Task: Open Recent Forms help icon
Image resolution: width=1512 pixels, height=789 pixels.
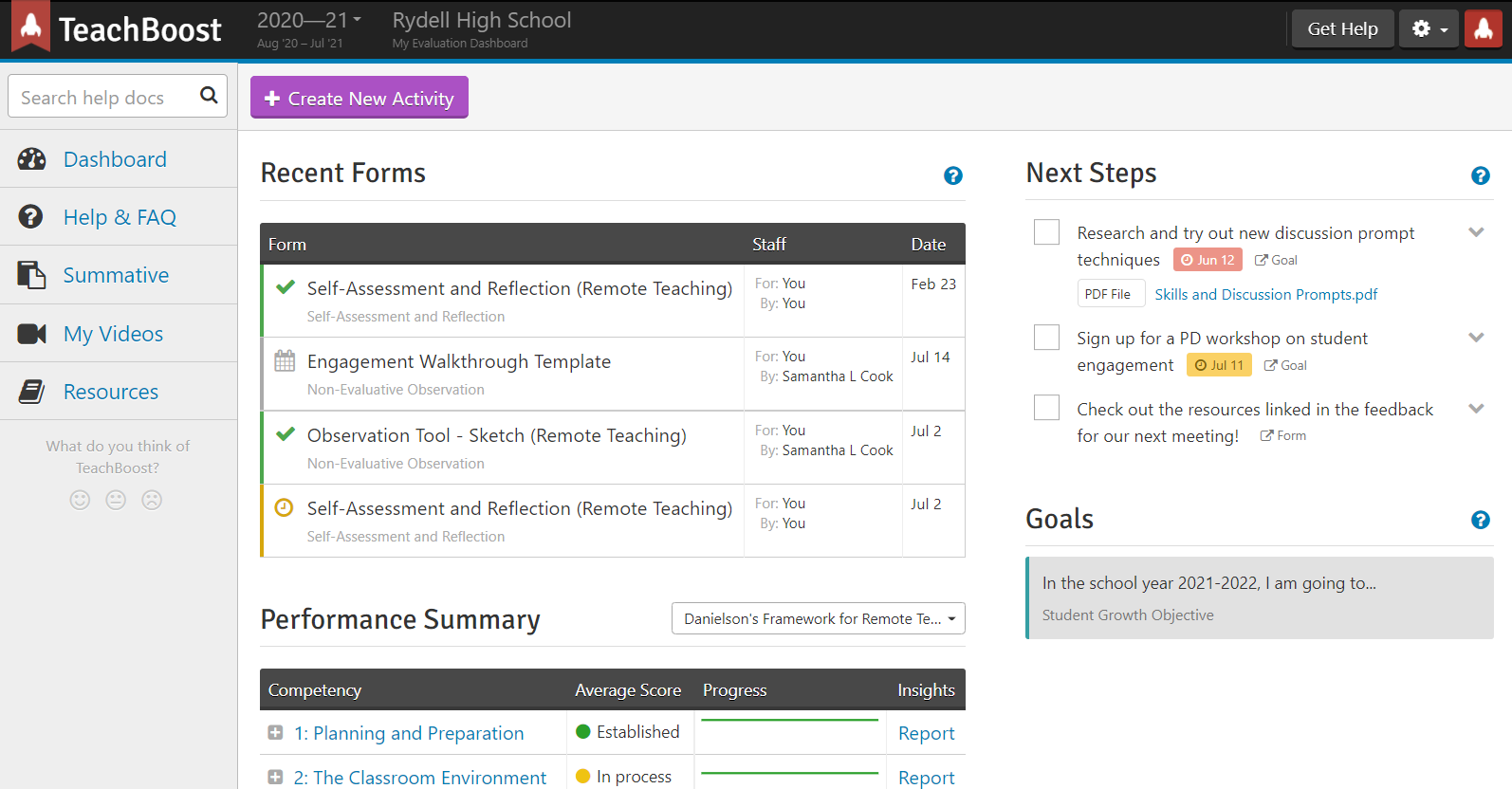Action: pyautogui.click(x=953, y=175)
